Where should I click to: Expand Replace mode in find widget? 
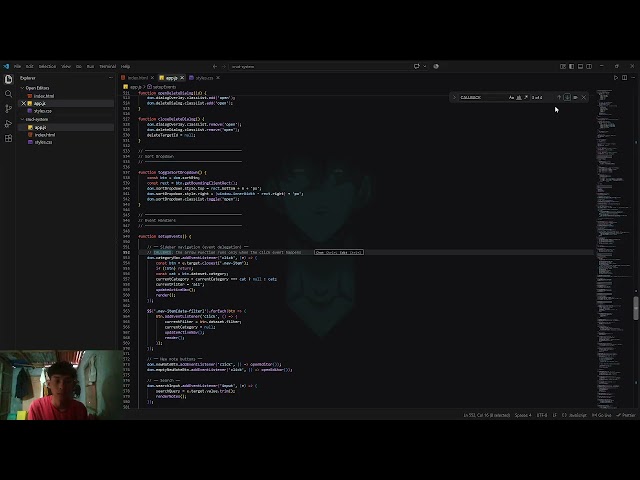pos(454,97)
